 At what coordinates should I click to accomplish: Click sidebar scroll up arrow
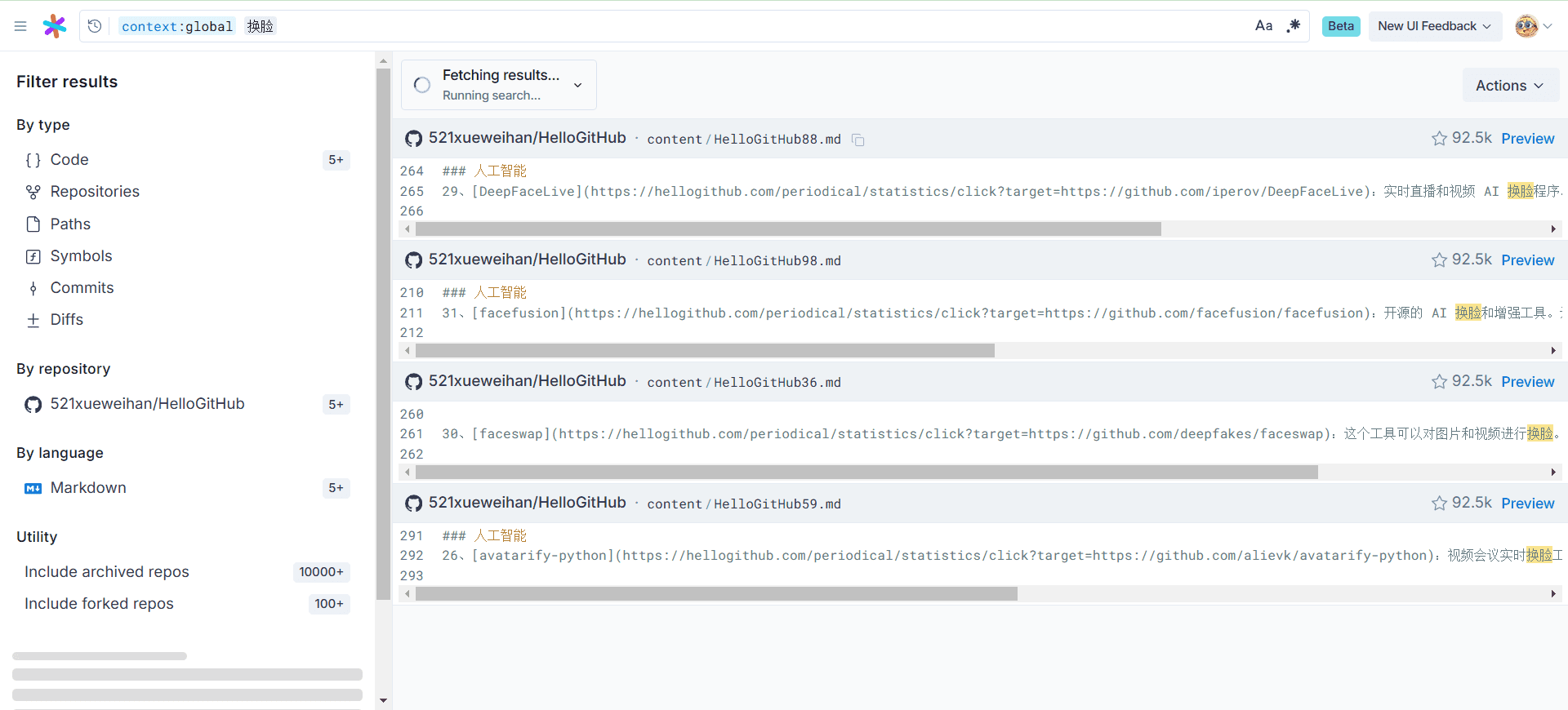pos(383,61)
